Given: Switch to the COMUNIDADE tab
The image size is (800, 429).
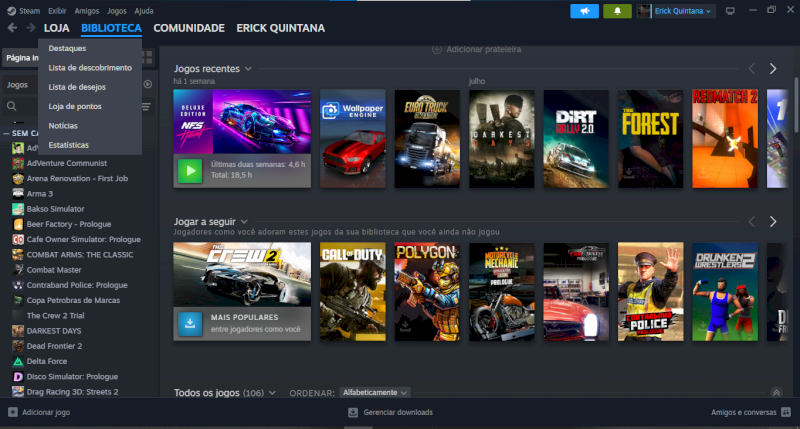Looking at the screenshot, I should pyautogui.click(x=189, y=28).
